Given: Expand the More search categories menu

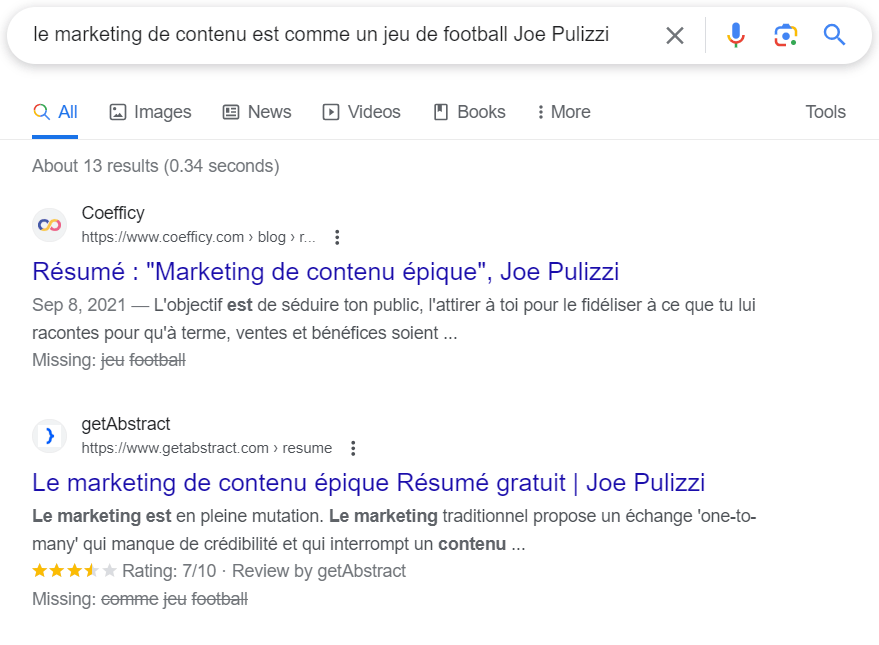Looking at the screenshot, I should [x=563, y=111].
